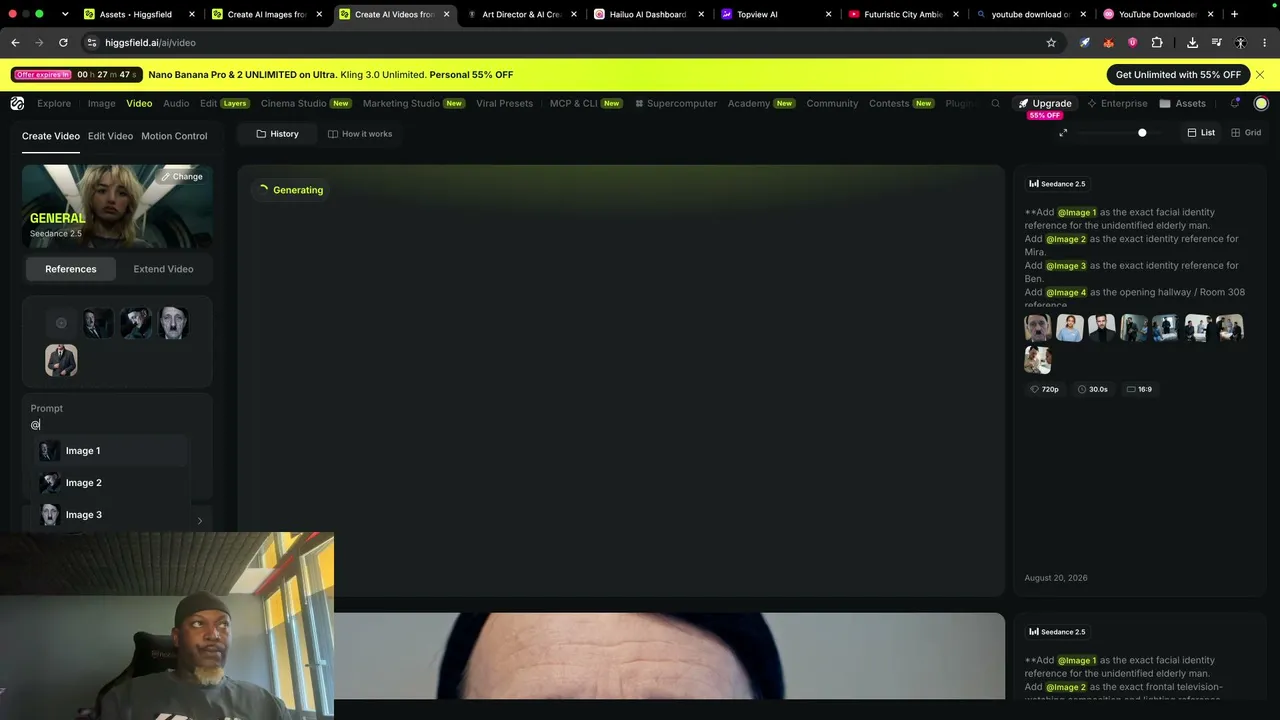The width and height of the screenshot is (1280, 720).
Task: Go to the Community page
Action: pos(832,103)
